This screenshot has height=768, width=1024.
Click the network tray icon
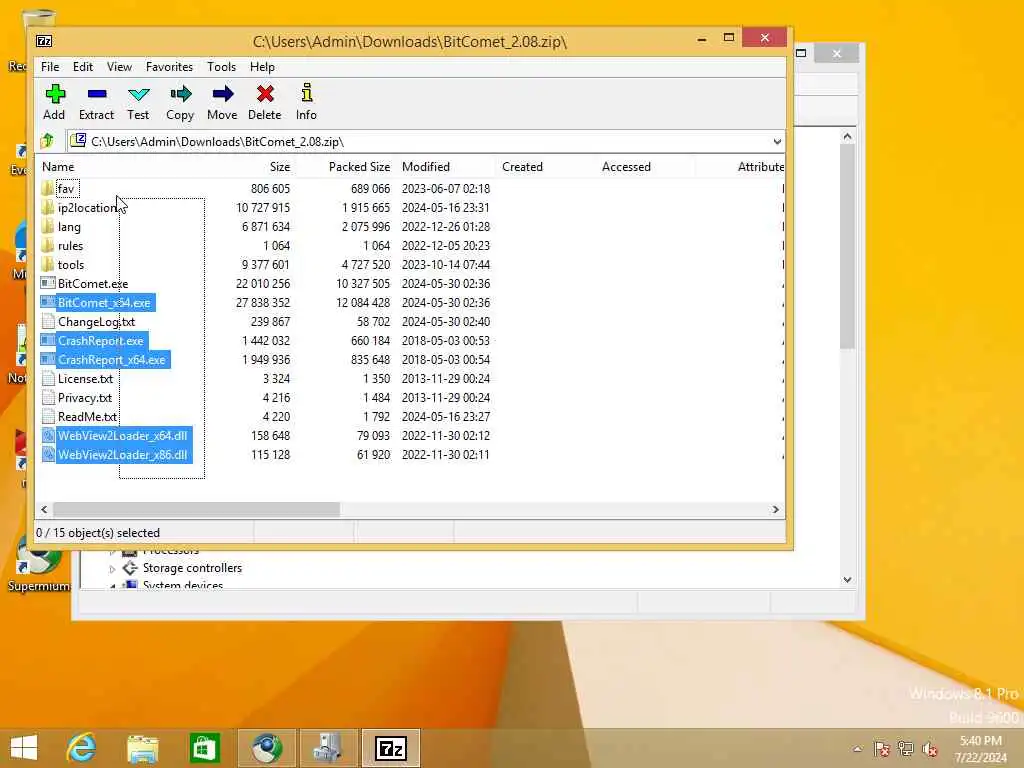point(906,749)
